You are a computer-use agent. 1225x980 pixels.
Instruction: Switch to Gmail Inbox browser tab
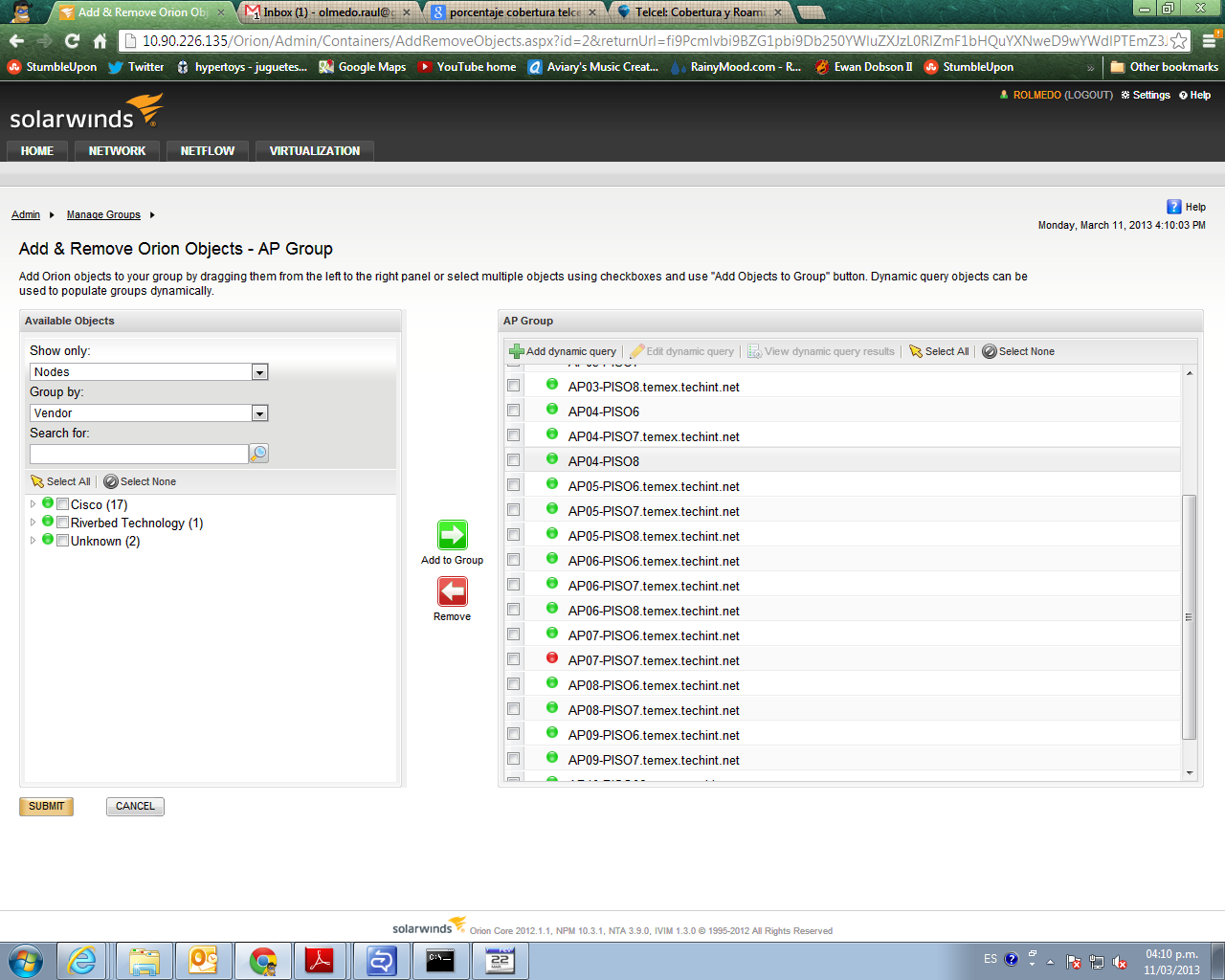[326, 12]
